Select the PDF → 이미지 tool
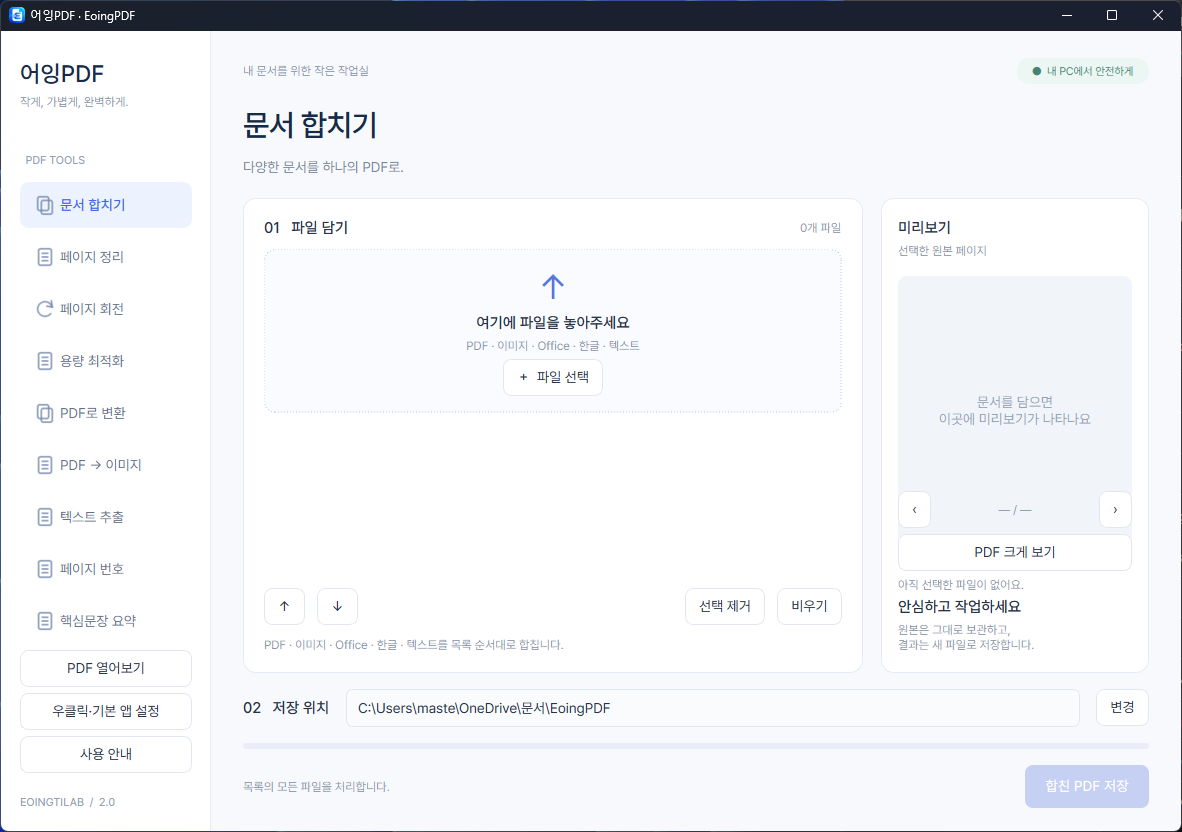1182x832 pixels. 106,465
